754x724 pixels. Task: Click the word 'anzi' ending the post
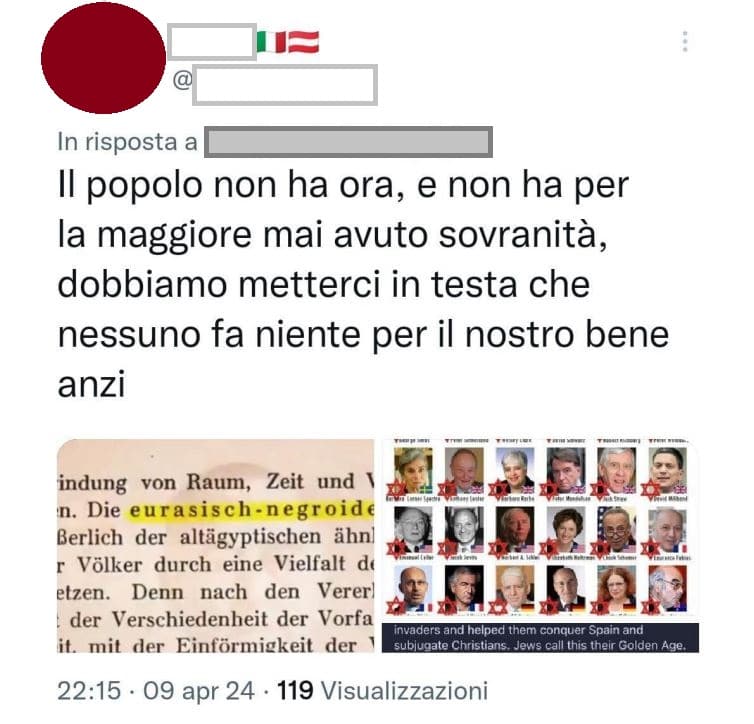click(91, 385)
